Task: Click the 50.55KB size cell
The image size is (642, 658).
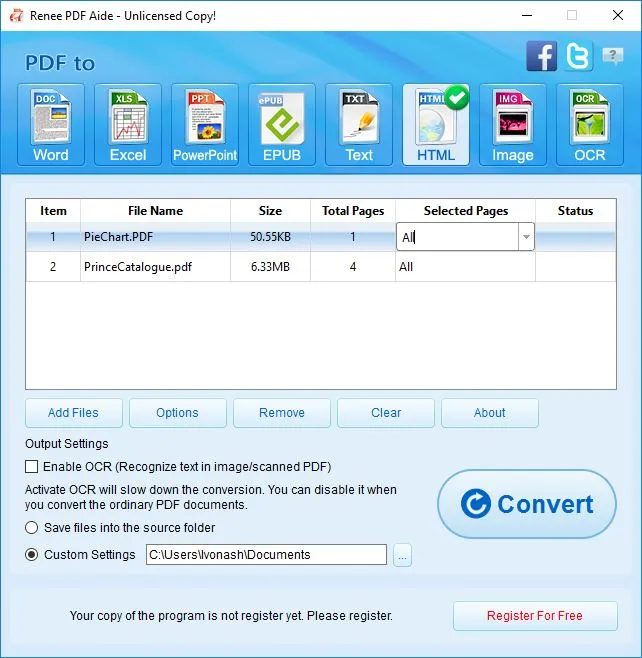Action: [270, 237]
